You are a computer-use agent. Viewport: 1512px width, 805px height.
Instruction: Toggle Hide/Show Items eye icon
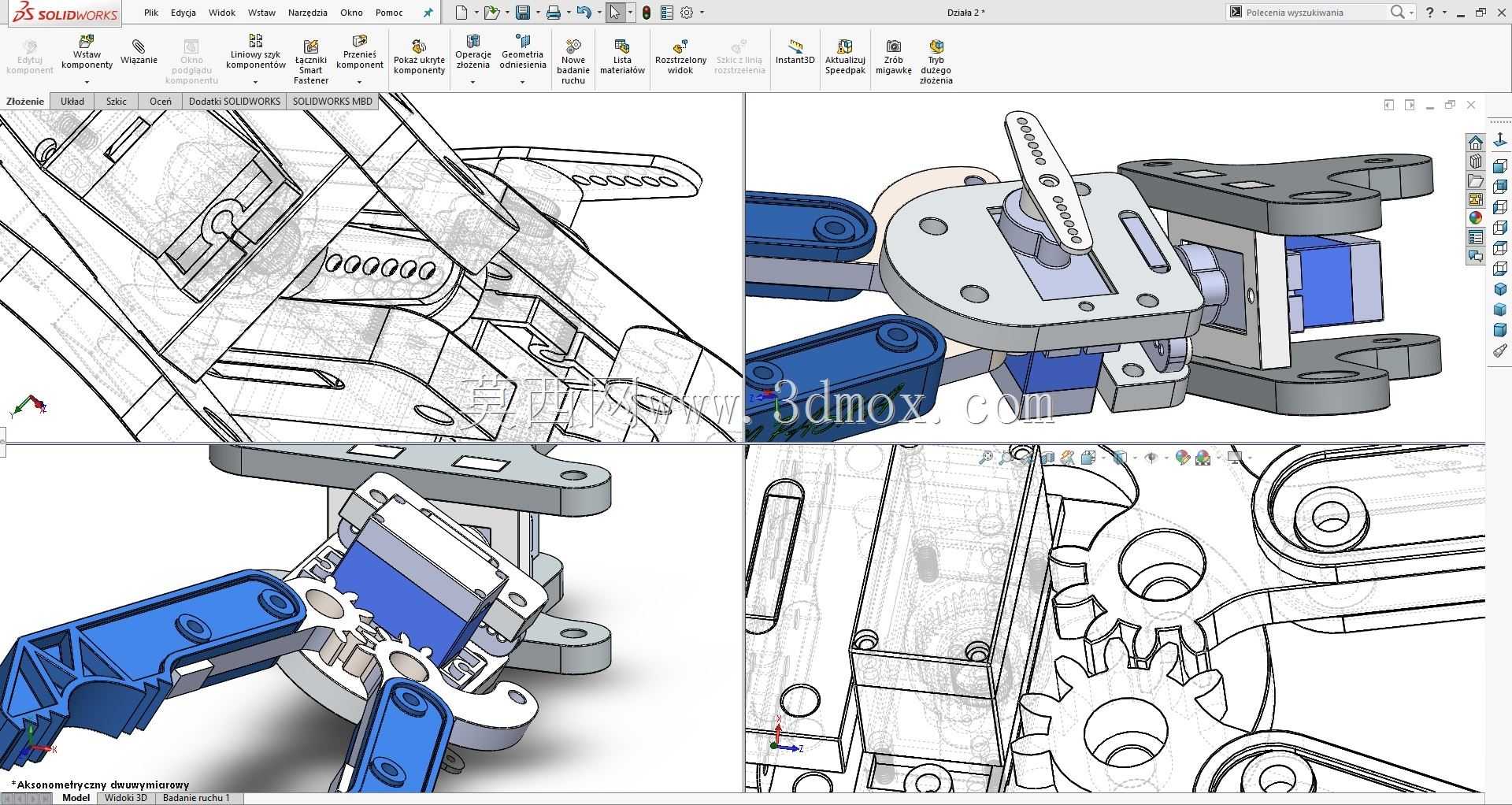(x=1152, y=458)
